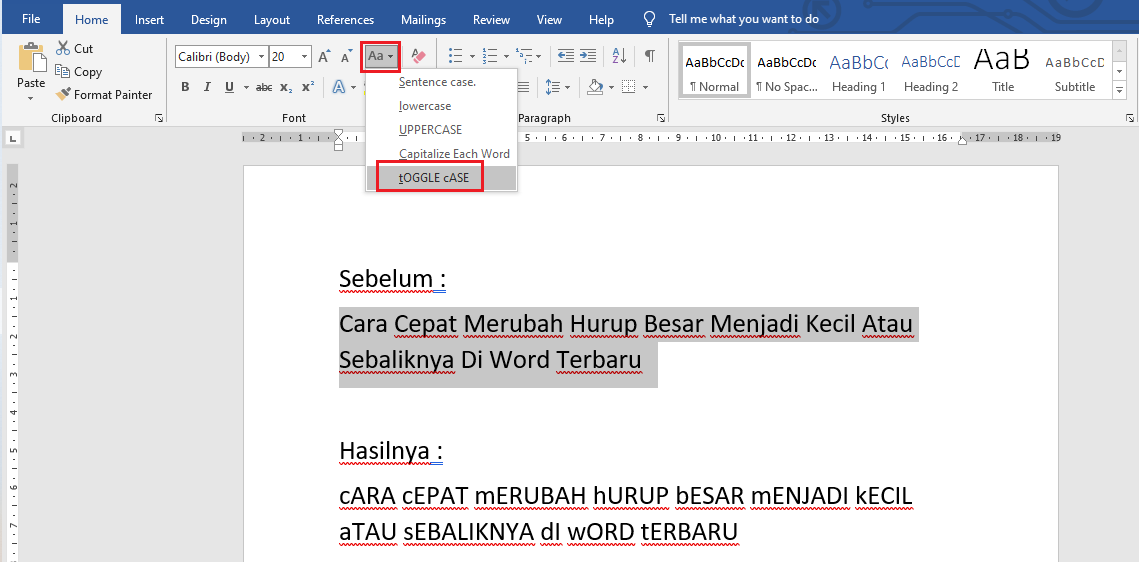1139x562 pixels.
Task: Select tOGGLE cASE menu entry
Action: tap(442, 178)
